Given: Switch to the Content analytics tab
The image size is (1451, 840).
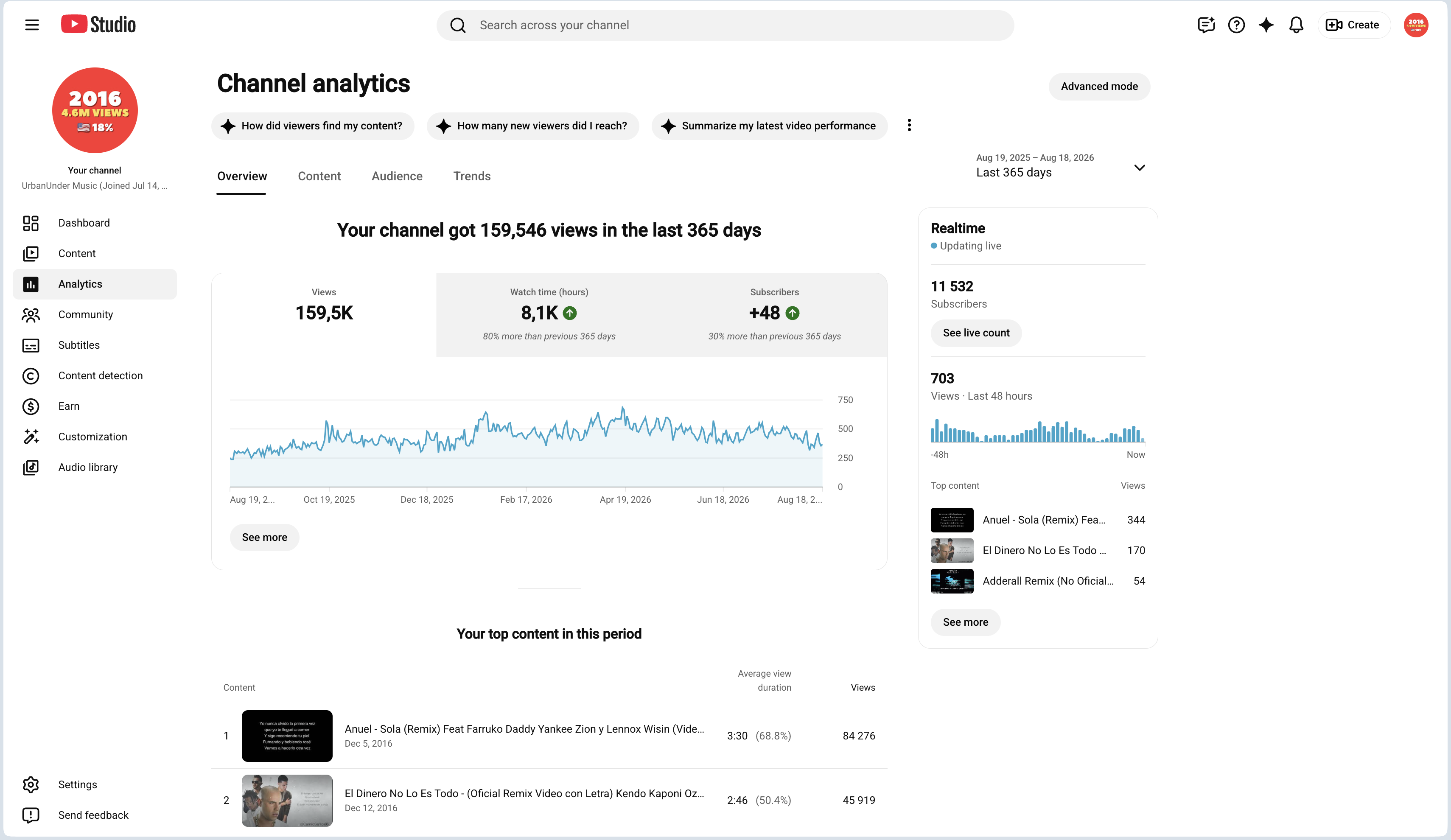Looking at the screenshot, I should click(319, 176).
